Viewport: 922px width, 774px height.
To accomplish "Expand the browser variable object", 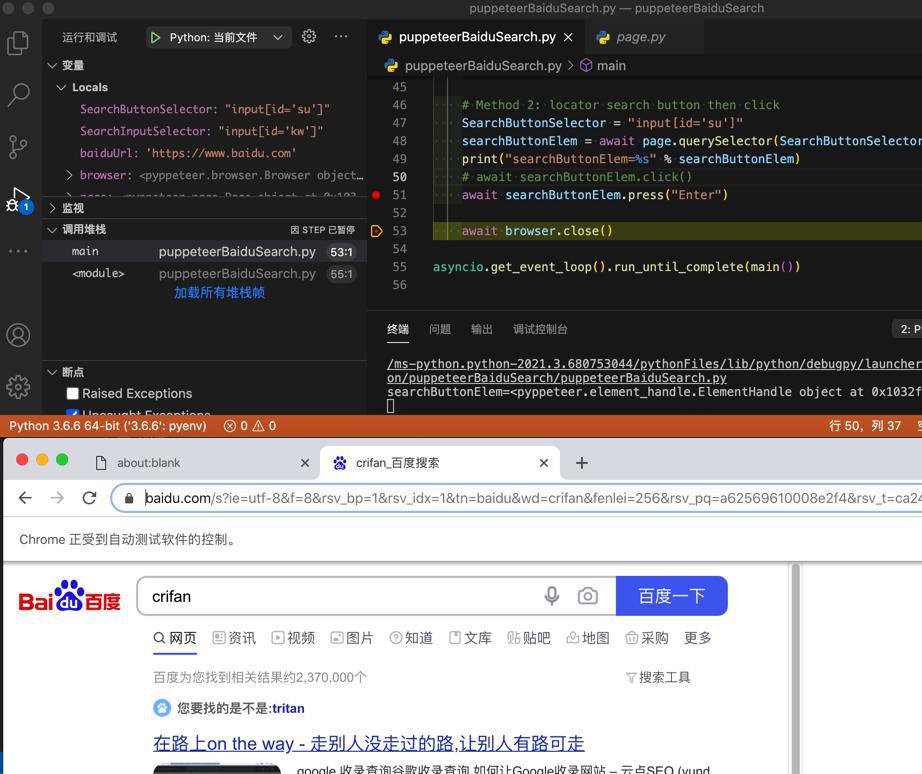I will coord(69,175).
